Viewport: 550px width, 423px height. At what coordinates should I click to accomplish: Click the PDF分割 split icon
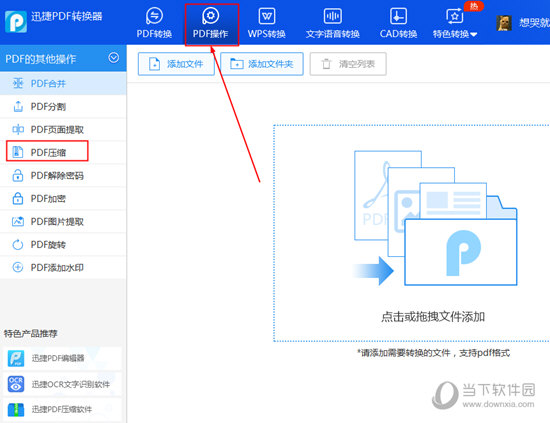point(18,106)
